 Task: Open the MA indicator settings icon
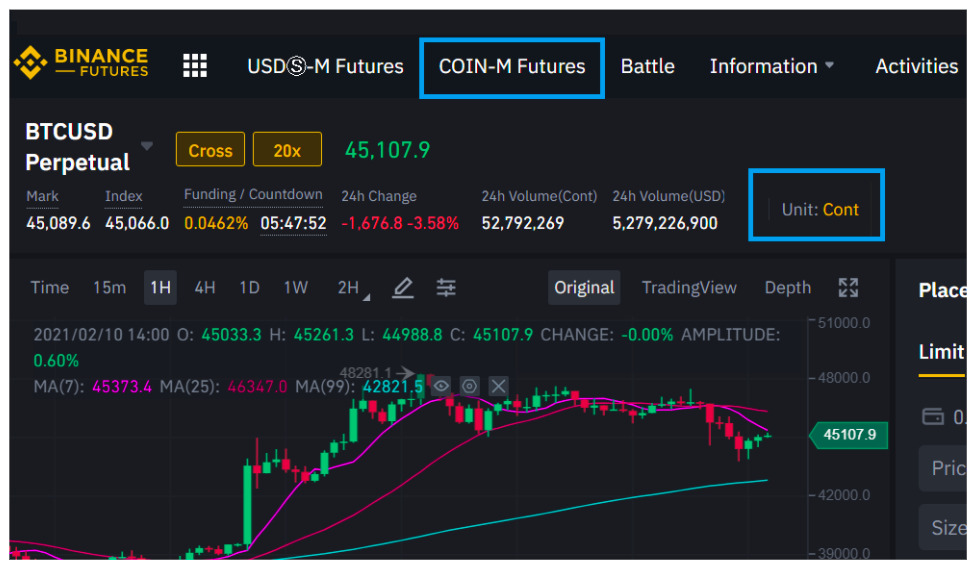coord(469,385)
